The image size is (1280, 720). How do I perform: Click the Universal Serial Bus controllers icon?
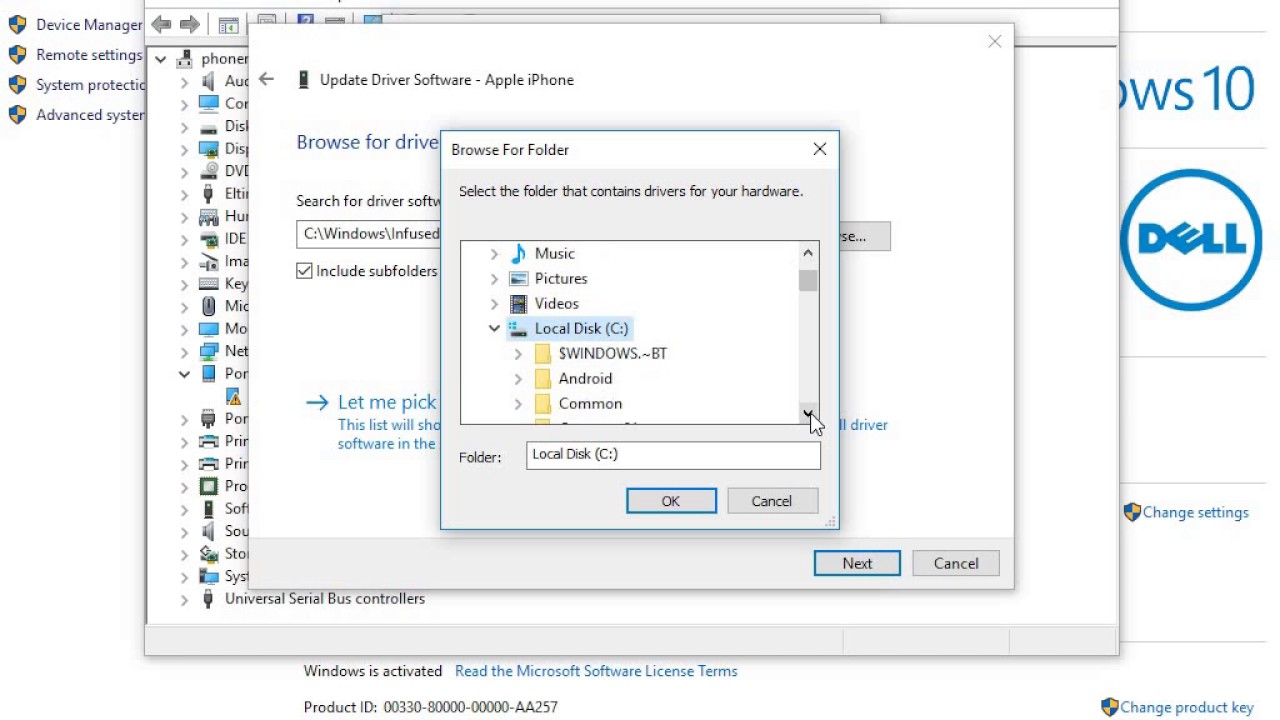tap(208, 599)
